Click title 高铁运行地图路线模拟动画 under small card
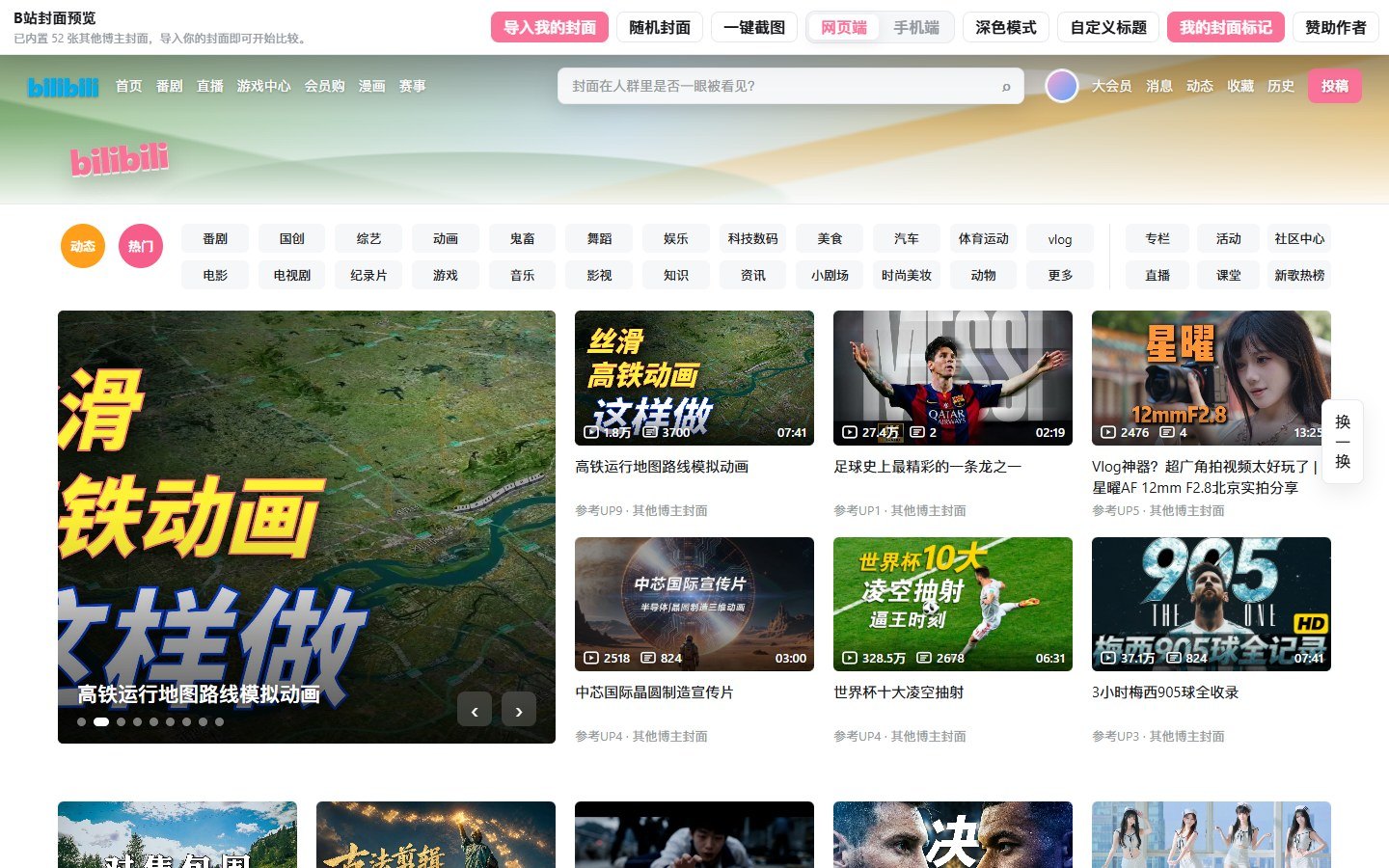Screen dimensions: 1389x868 [x=662, y=467]
